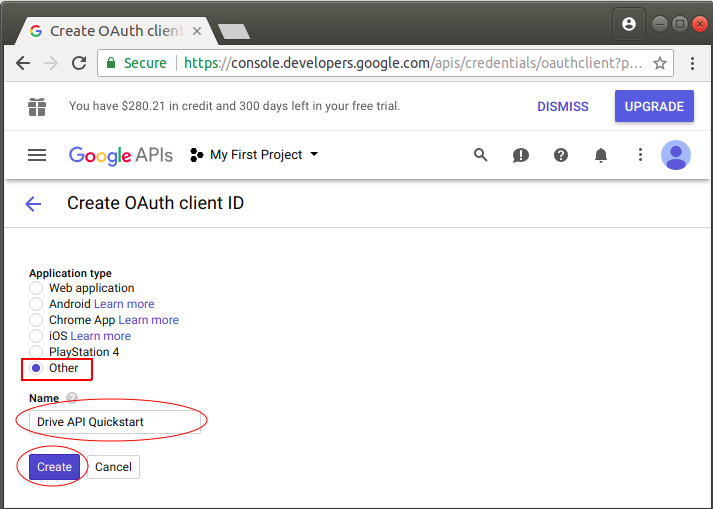Click the free trial credit message
This screenshot has width=713, height=509.
234,106
